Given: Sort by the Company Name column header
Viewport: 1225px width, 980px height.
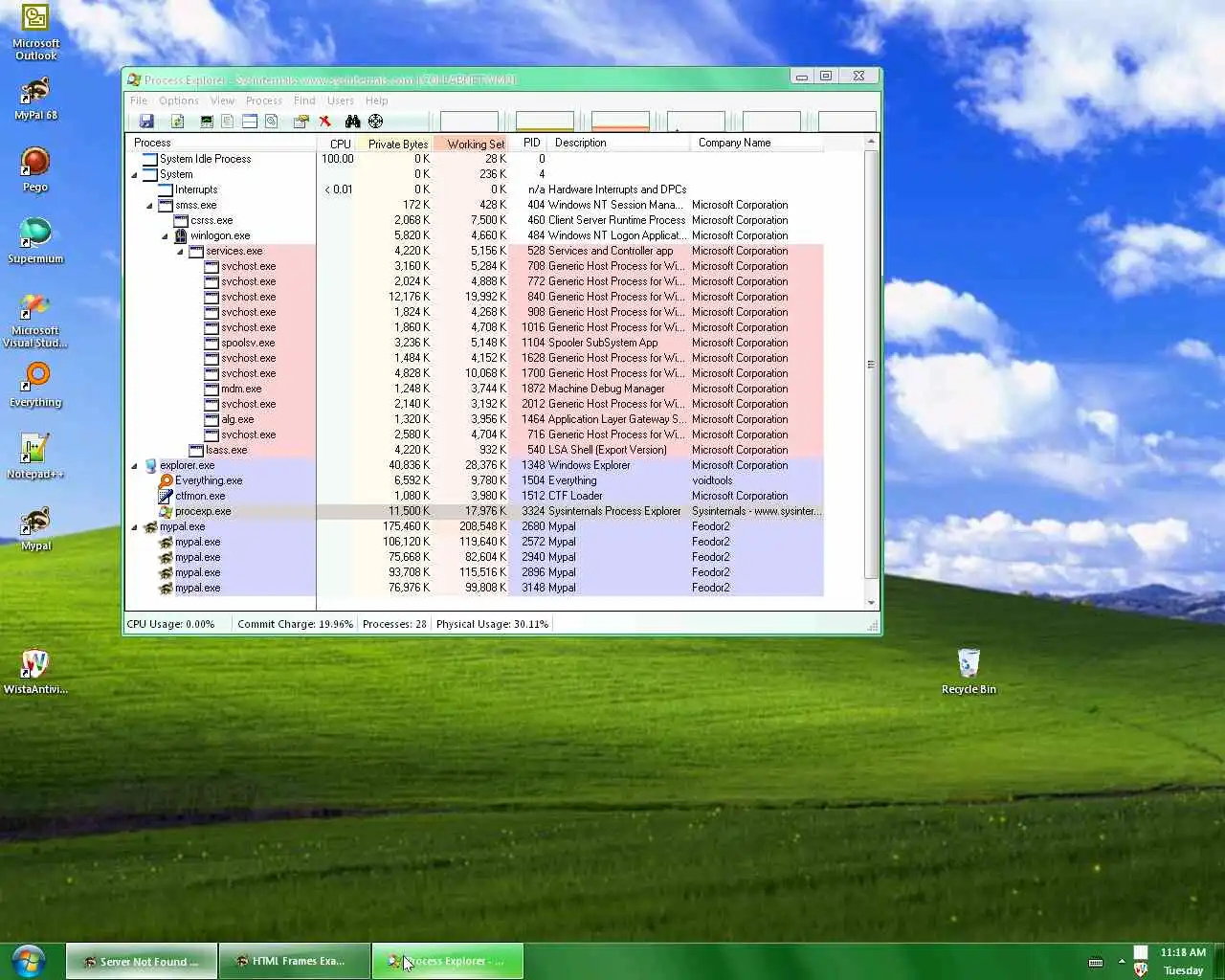Looking at the screenshot, I should [756, 143].
